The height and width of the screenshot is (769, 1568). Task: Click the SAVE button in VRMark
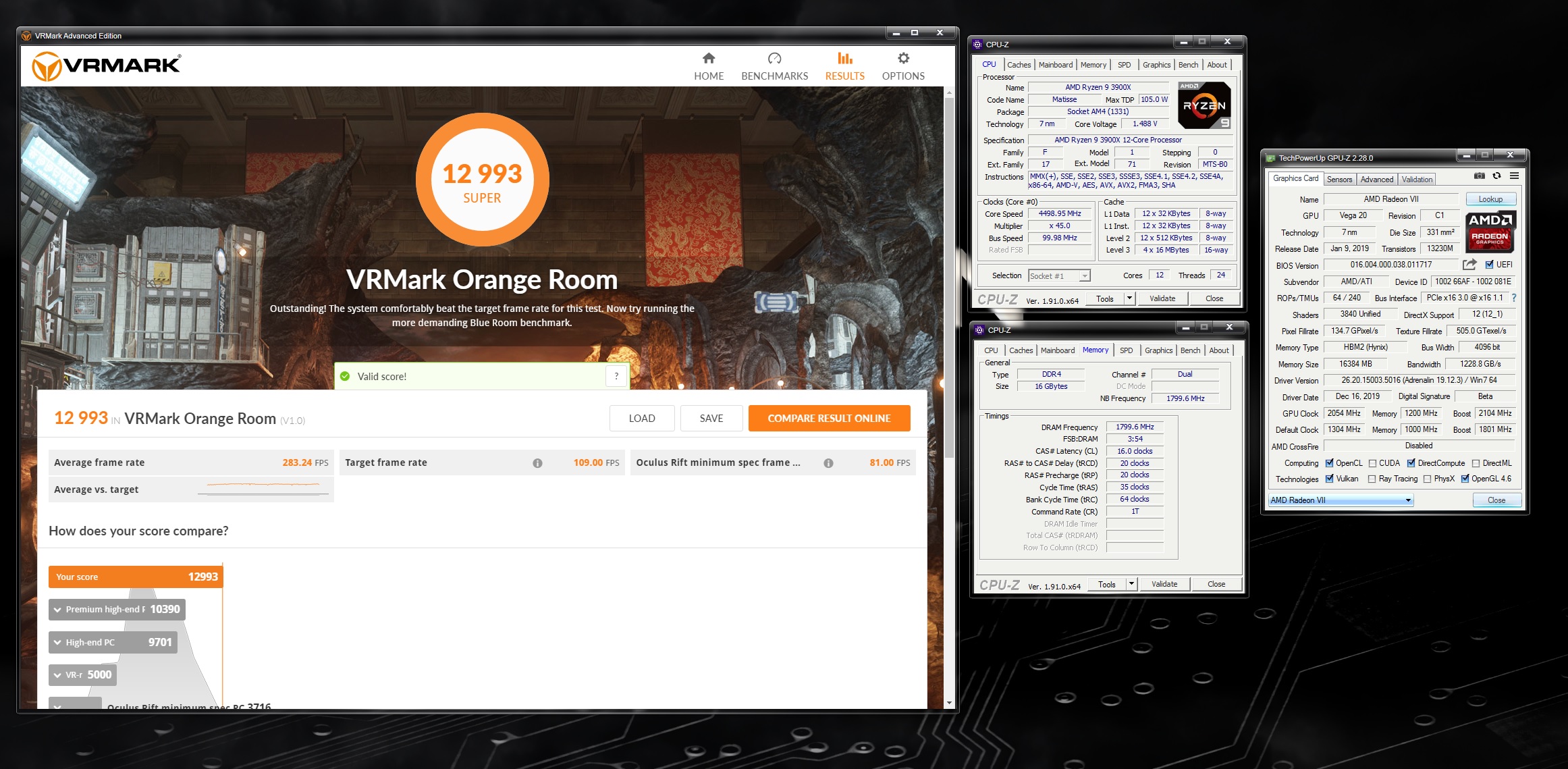click(711, 418)
